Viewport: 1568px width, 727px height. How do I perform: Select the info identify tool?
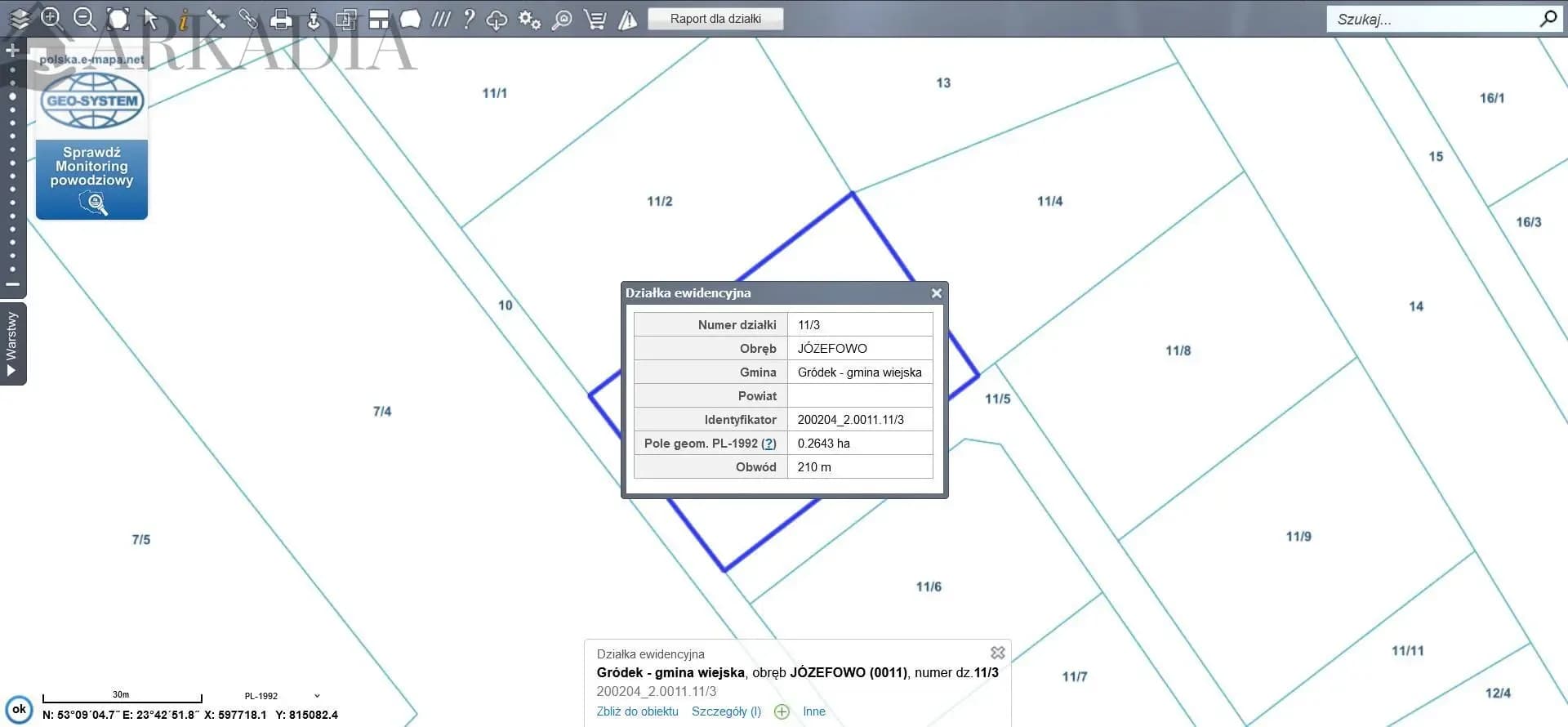click(184, 18)
